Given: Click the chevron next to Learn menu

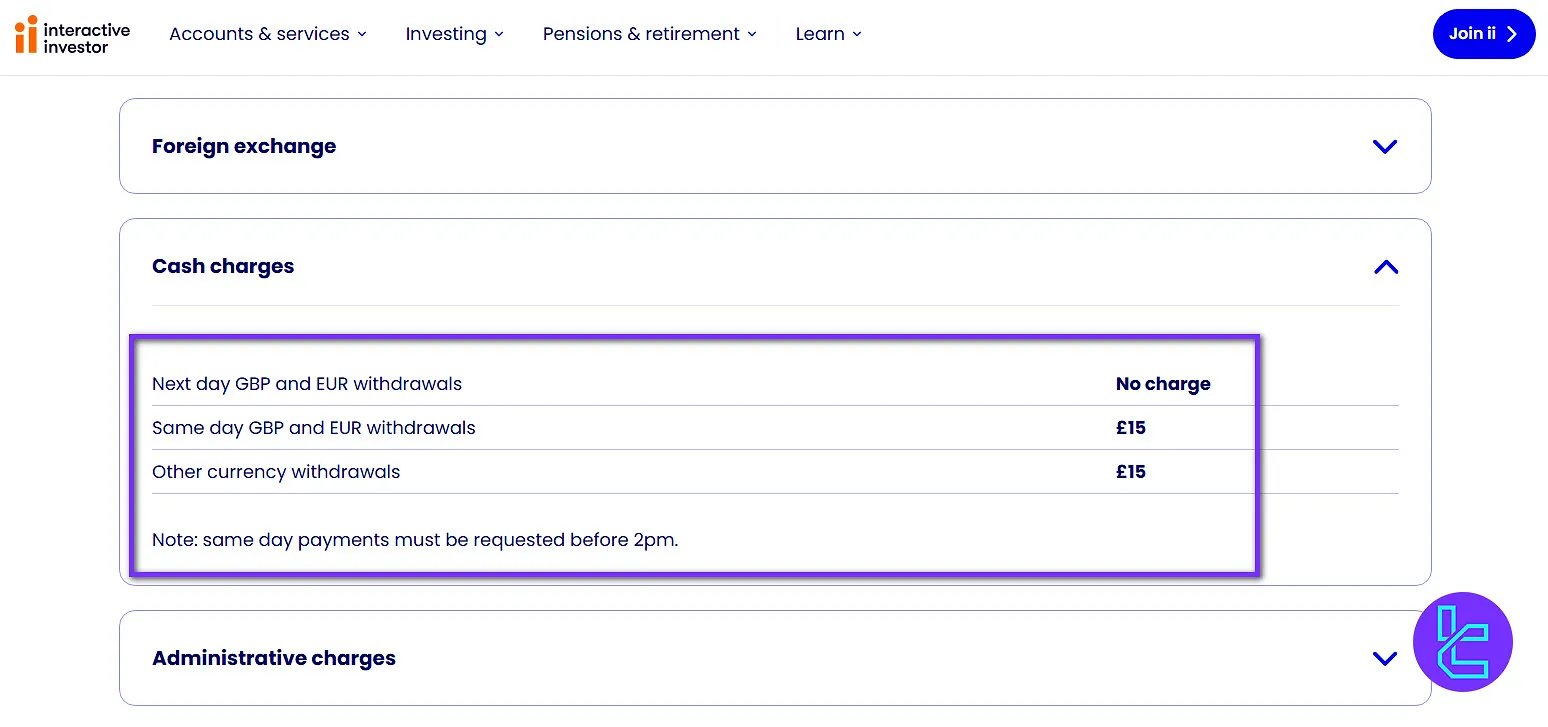Looking at the screenshot, I should (858, 34).
